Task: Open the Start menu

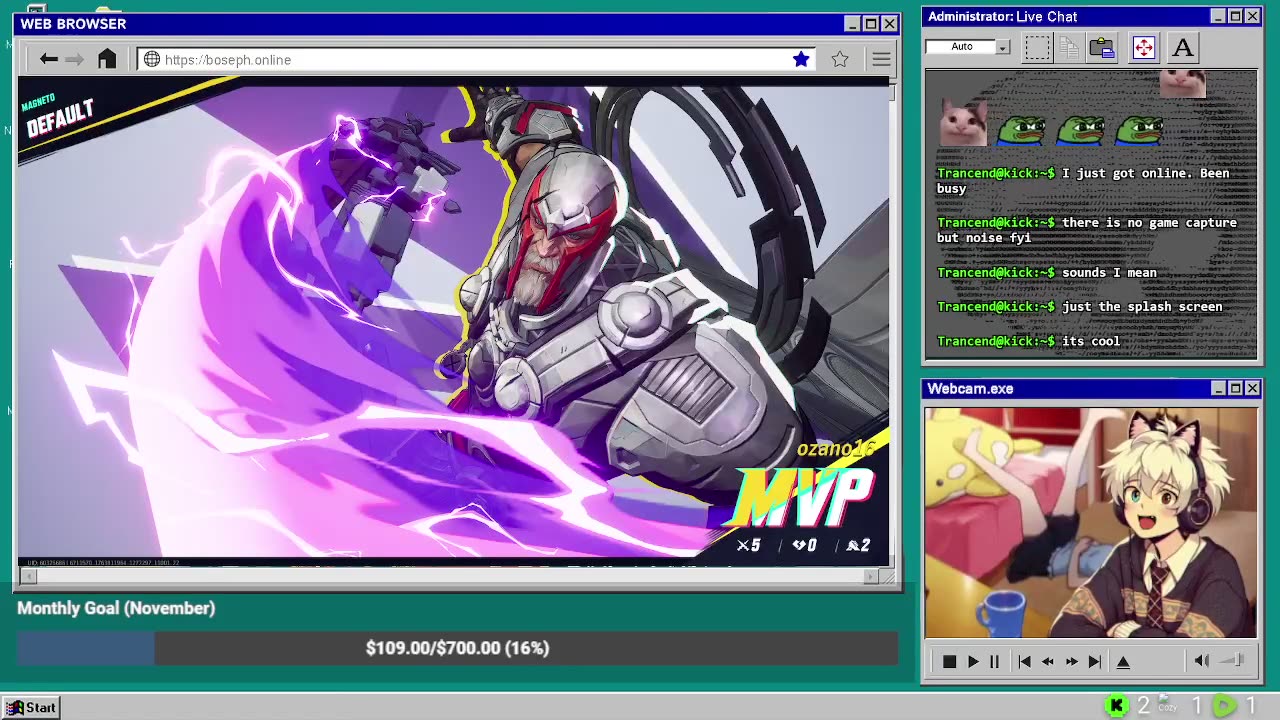Action: tap(32, 707)
